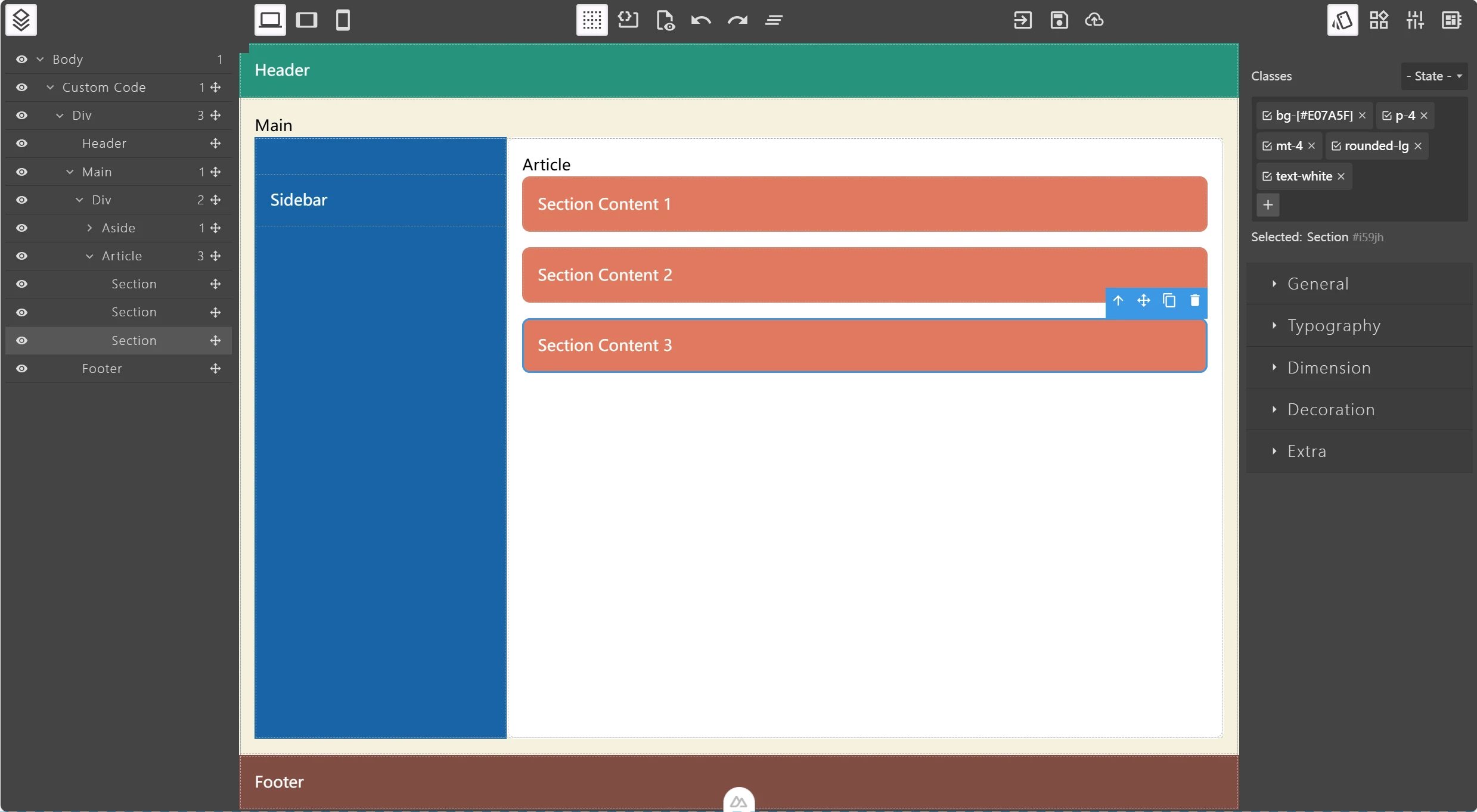Screen dimensions: 1477x812
Task: Expand the General style section
Action: coord(1359,284)
